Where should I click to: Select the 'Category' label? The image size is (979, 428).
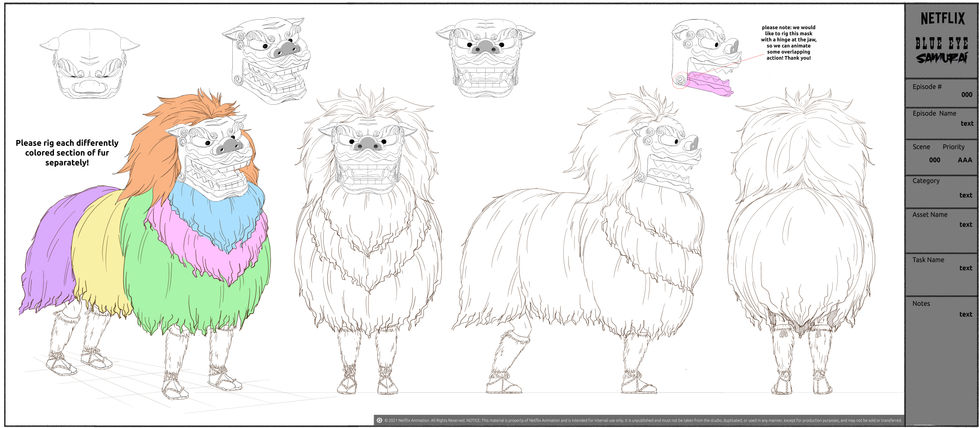[x=926, y=181]
